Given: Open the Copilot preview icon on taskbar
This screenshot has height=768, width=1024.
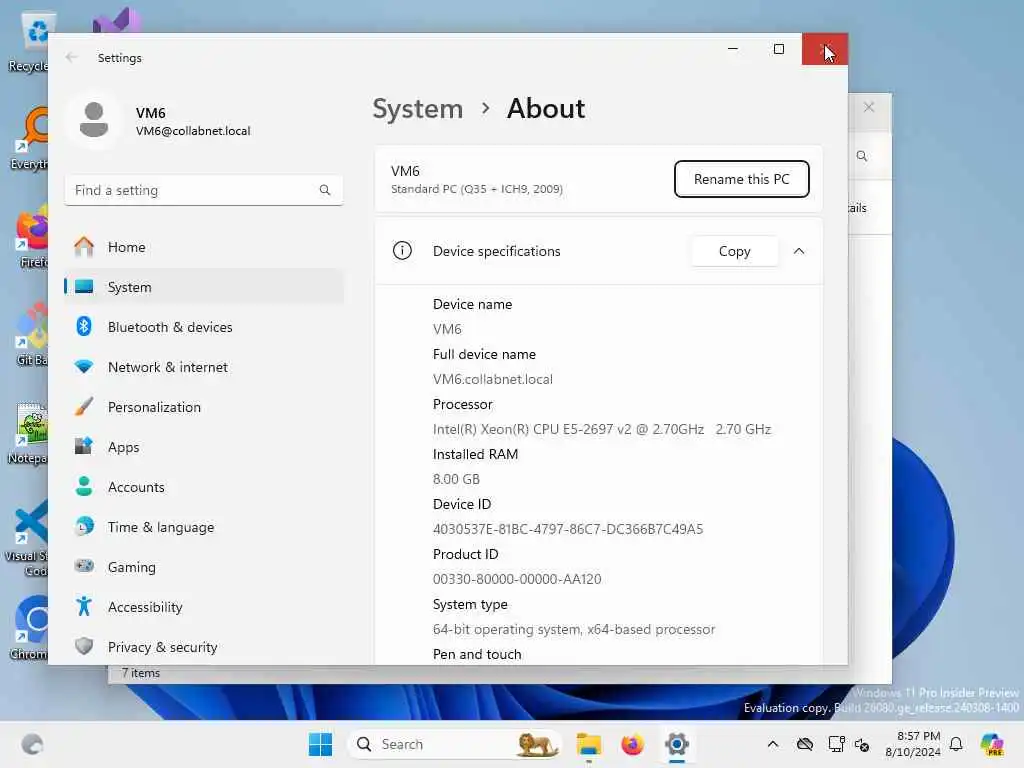Looking at the screenshot, I should pos(992,744).
